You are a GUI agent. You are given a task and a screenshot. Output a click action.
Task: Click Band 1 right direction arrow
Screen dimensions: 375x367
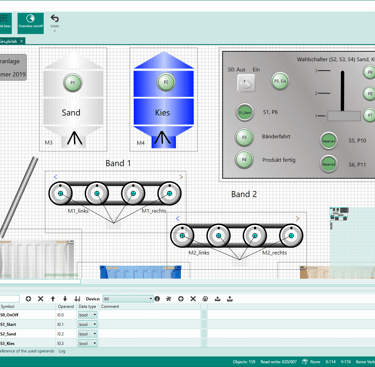tap(181, 177)
